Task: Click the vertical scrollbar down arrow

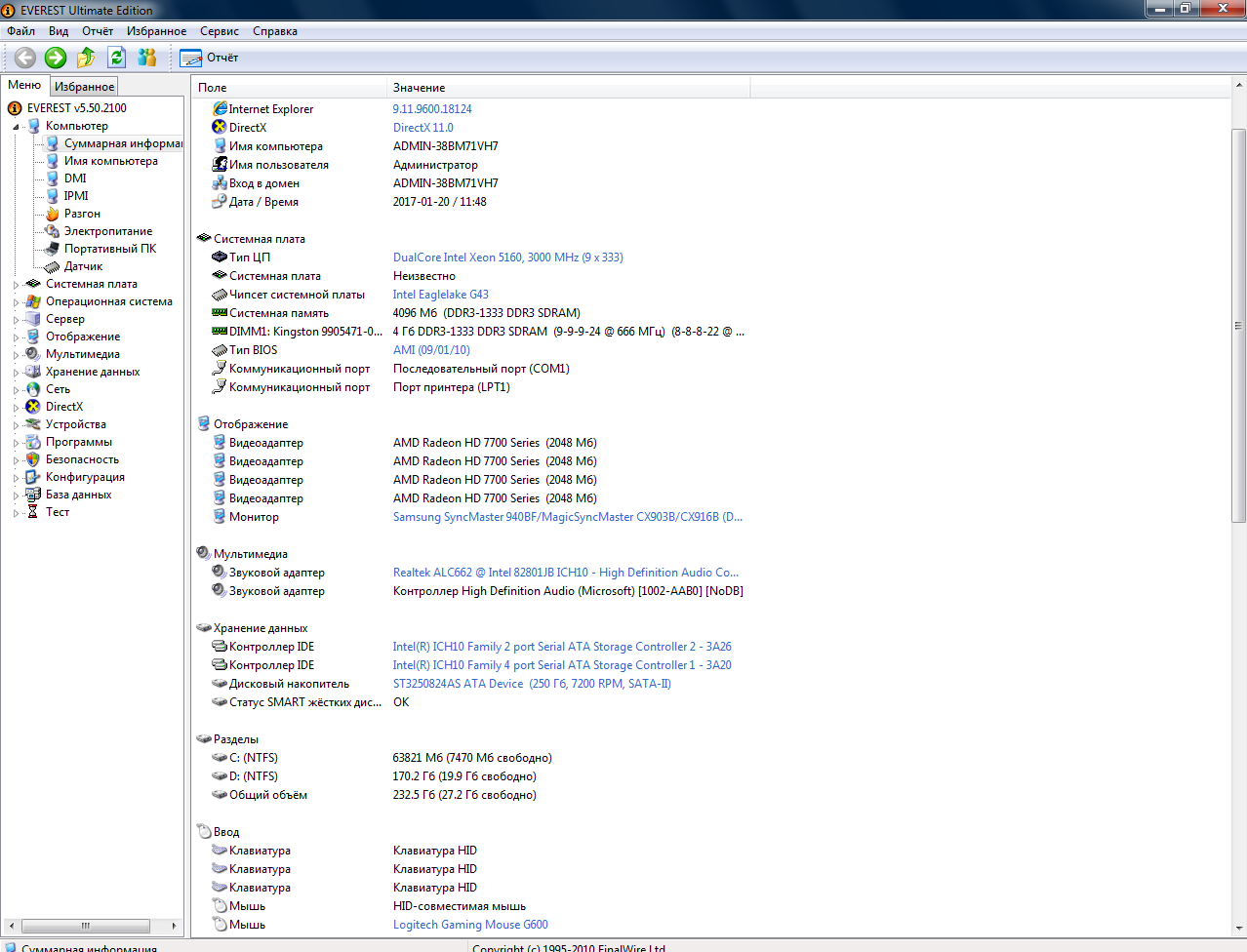Action: pos(1238,929)
